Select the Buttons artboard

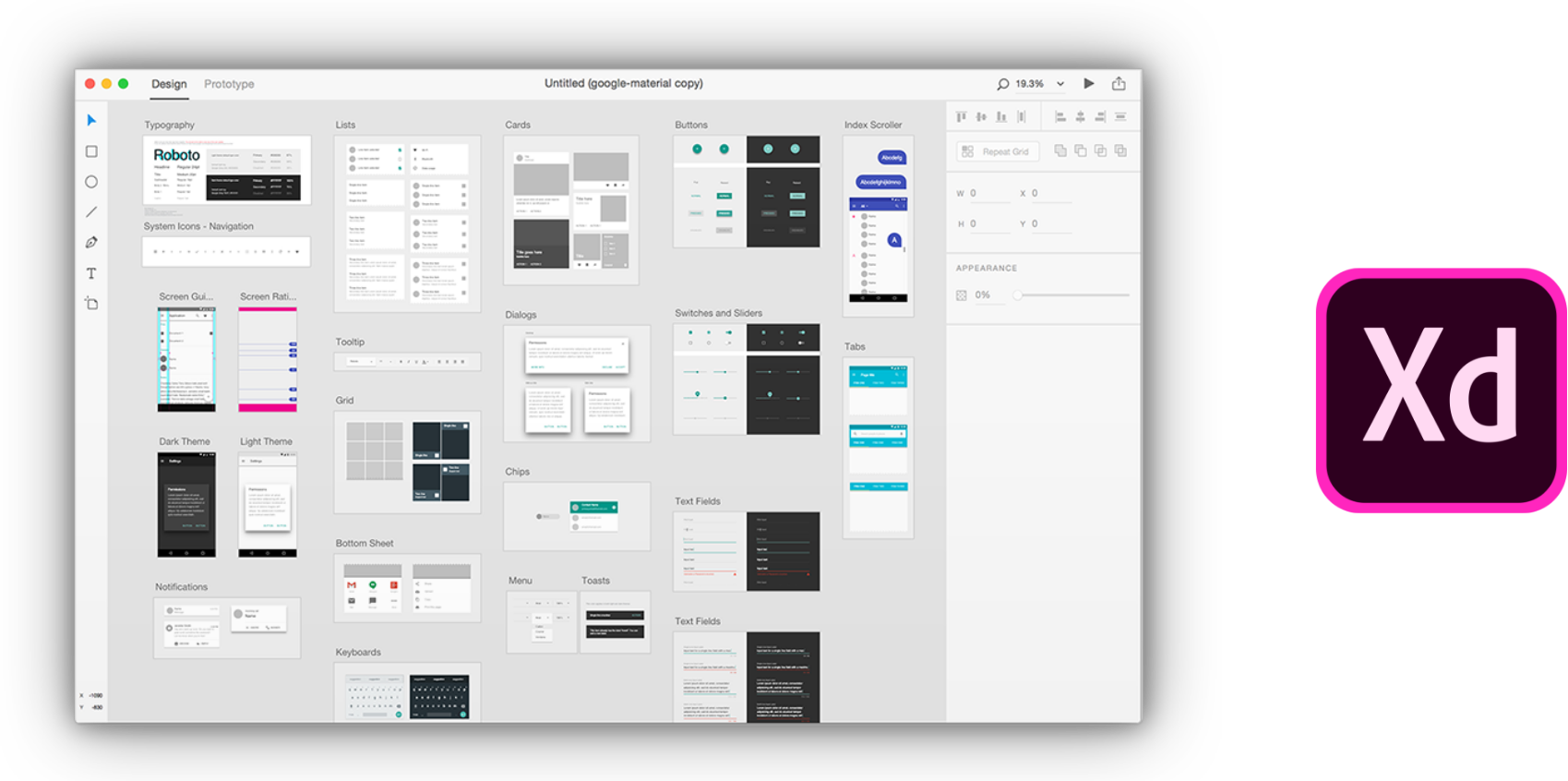[x=747, y=192]
